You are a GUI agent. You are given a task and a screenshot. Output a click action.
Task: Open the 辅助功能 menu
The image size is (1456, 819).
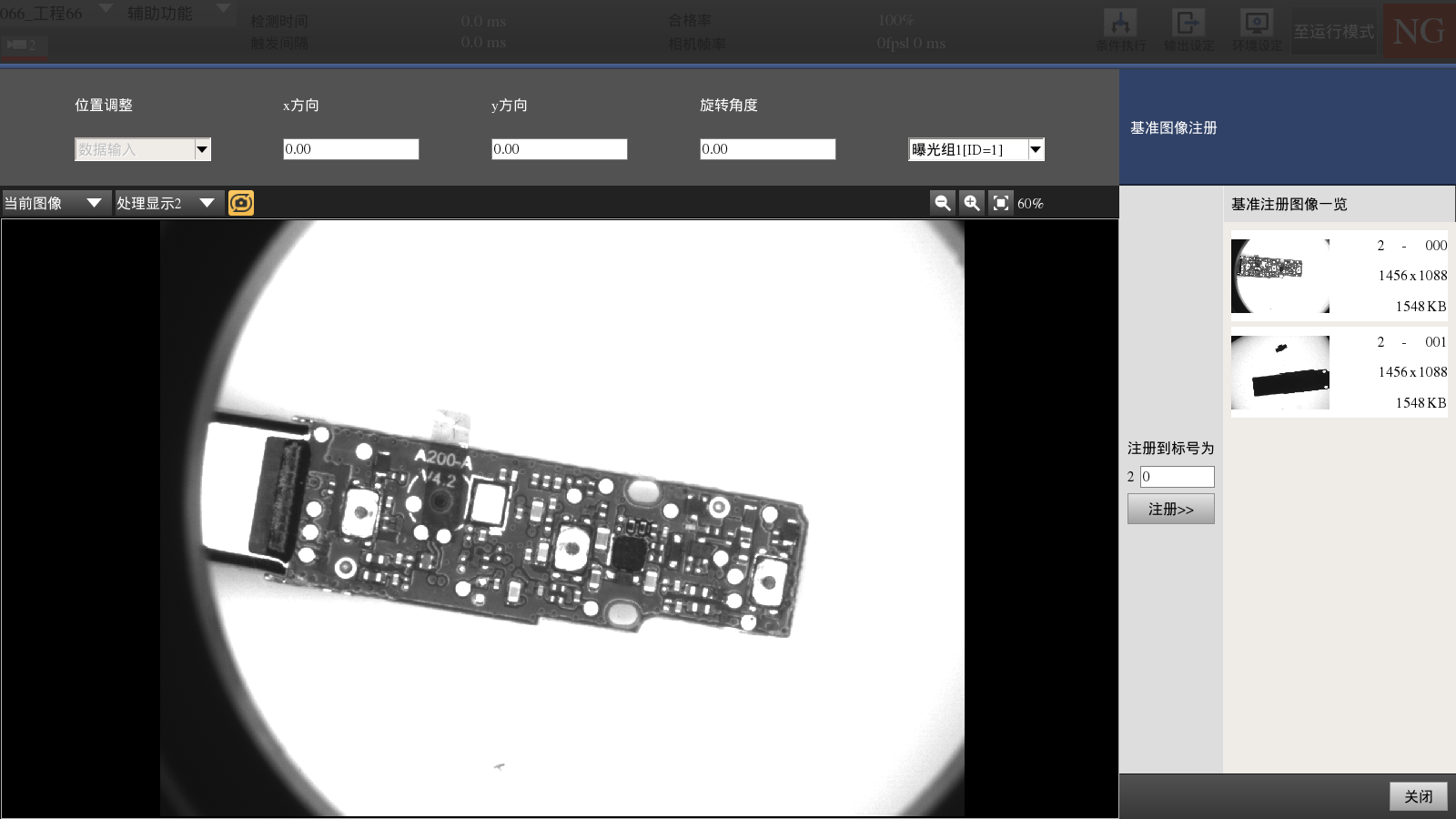point(177,13)
